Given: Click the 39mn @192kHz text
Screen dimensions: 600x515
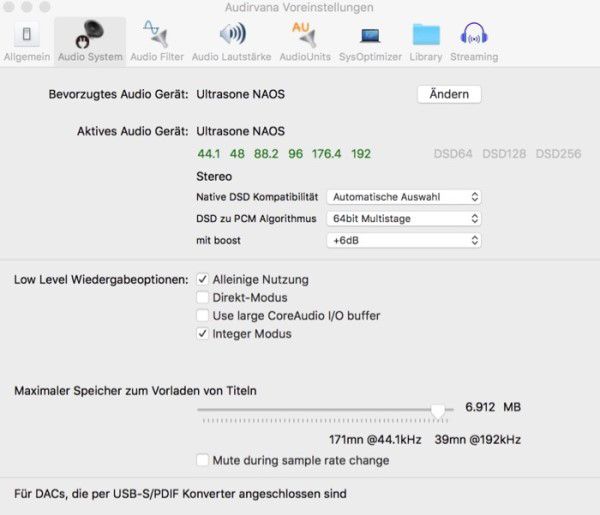Looking at the screenshot, I should pos(478,440).
